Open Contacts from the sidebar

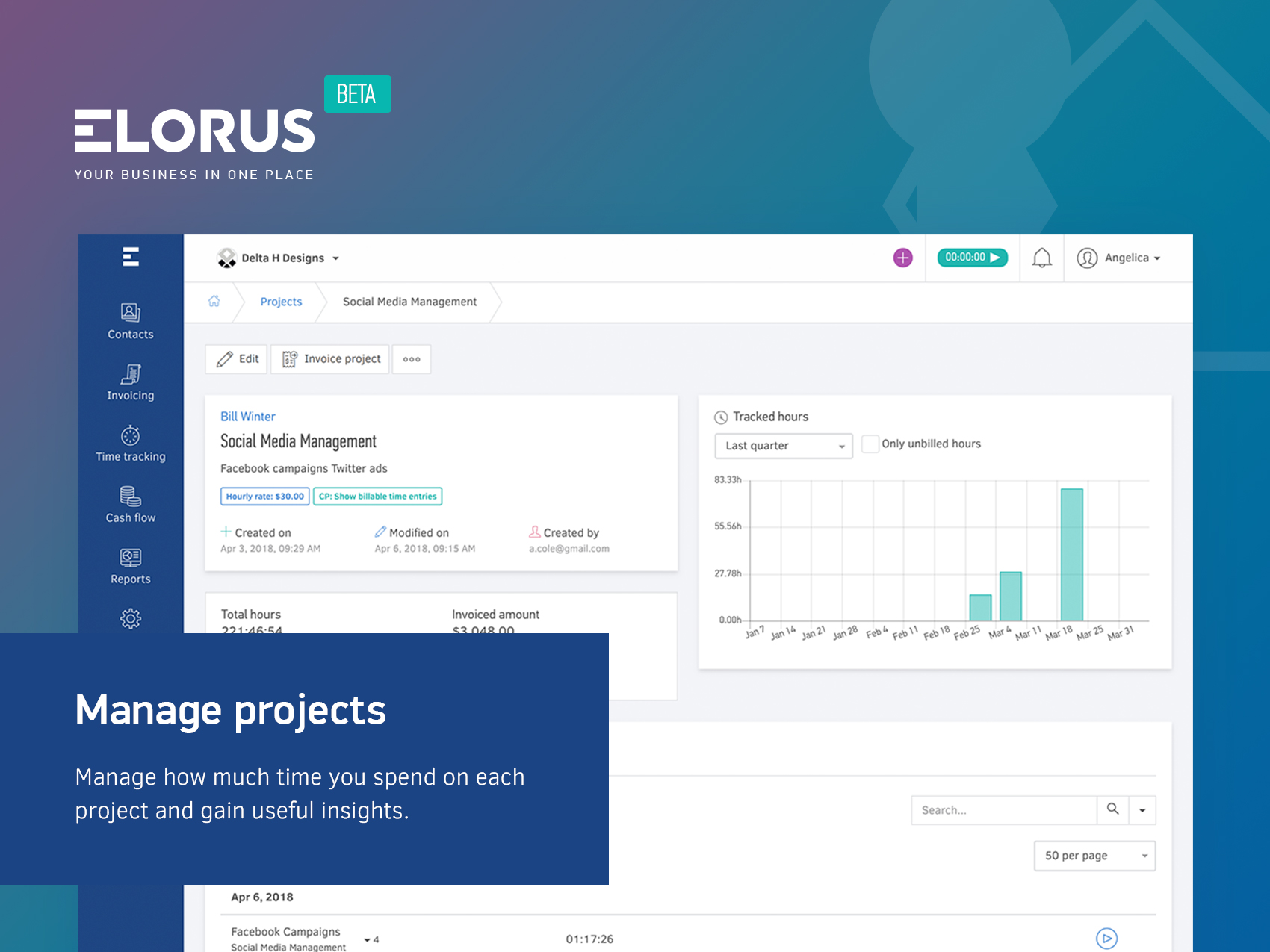(131, 322)
